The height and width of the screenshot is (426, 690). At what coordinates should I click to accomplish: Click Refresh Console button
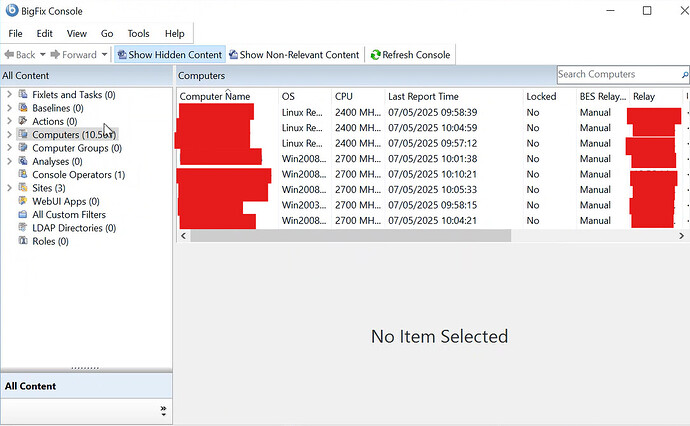pyautogui.click(x=411, y=55)
